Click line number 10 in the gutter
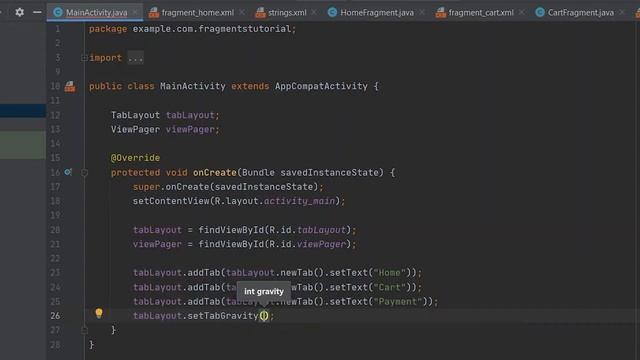The image size is (640, 360). pos(55,86)
